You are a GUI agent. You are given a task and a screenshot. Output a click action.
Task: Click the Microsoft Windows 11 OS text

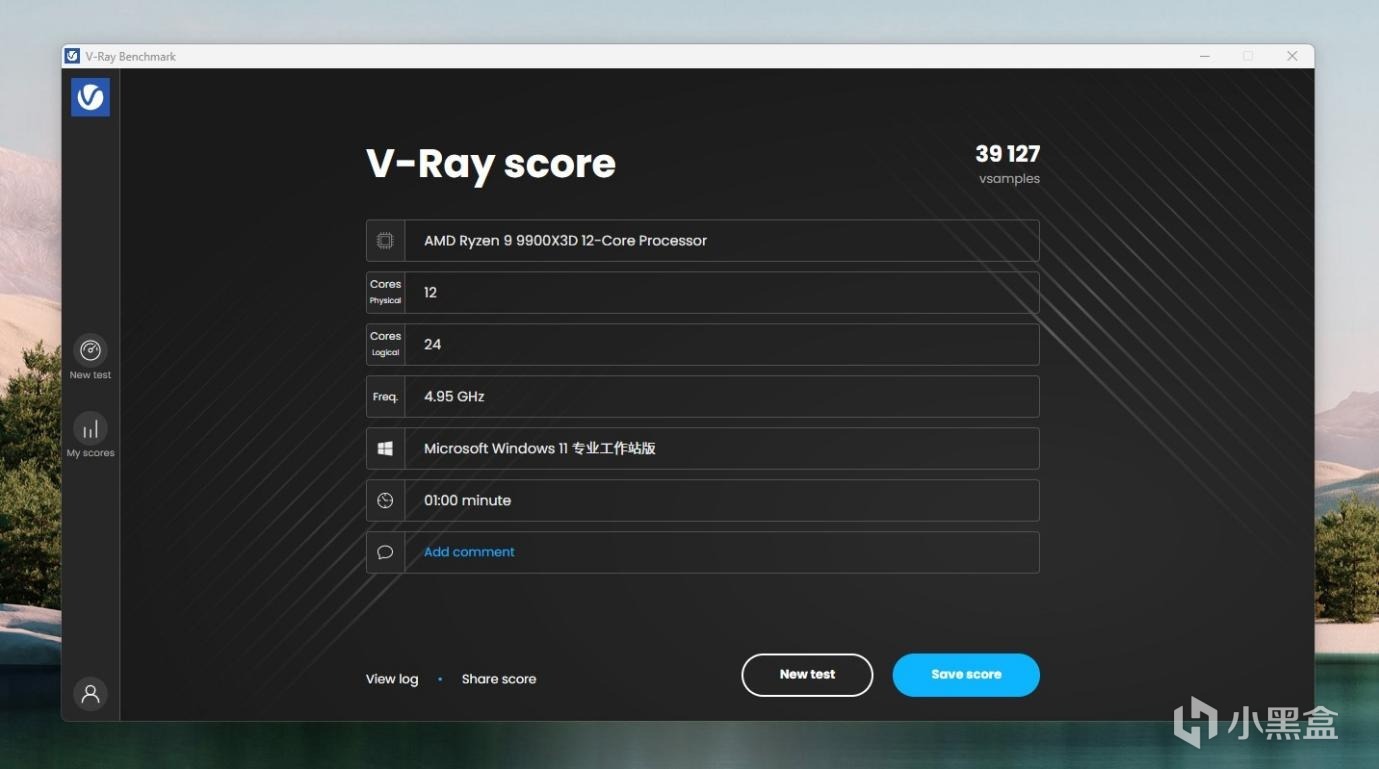point(540,449)
